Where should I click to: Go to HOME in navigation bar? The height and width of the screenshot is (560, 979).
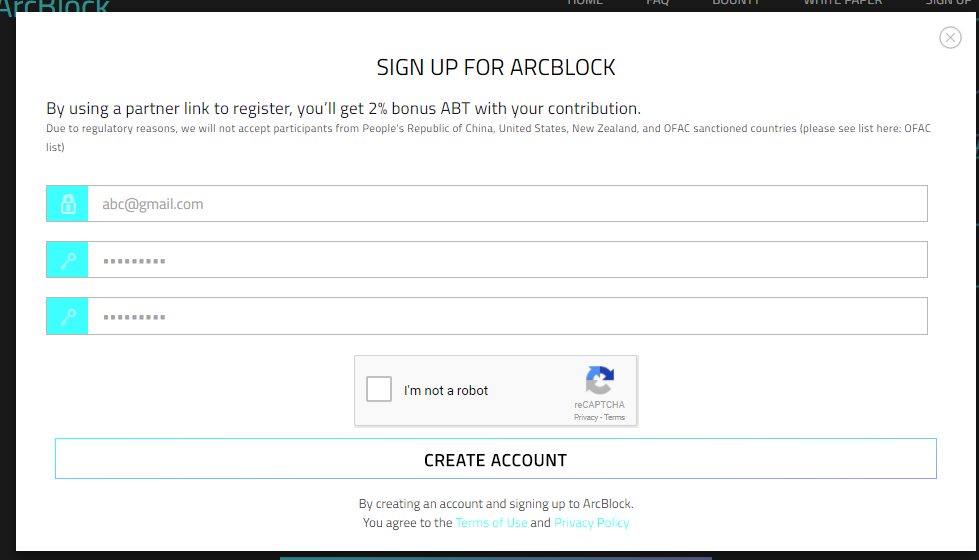tap(585, 3)
